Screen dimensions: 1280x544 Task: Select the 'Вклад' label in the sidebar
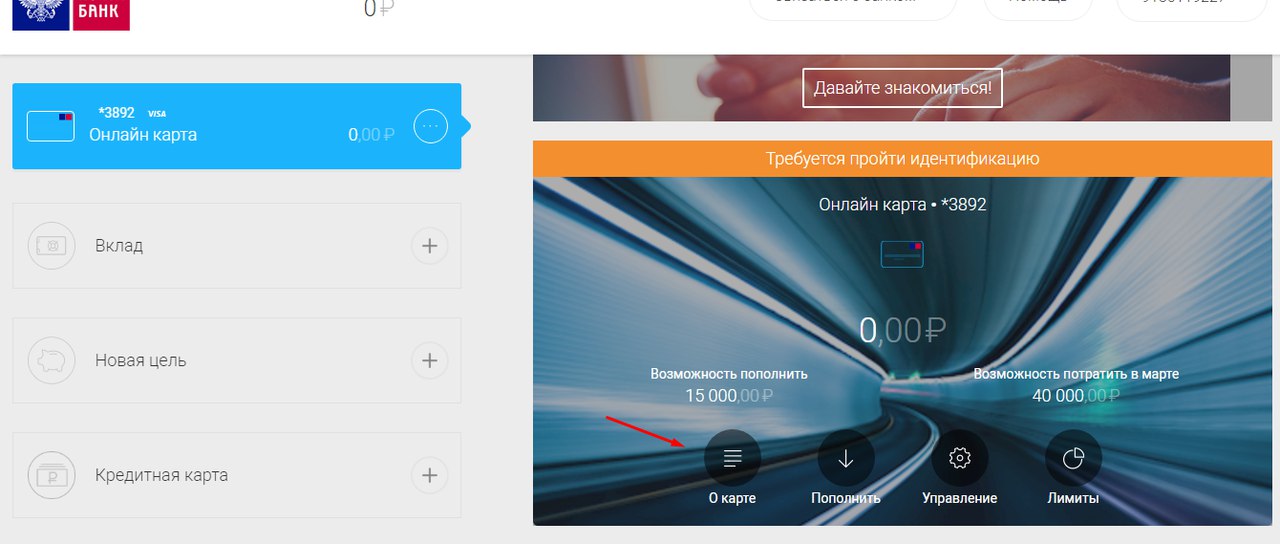pyautogui.click(x=119, y=246)
